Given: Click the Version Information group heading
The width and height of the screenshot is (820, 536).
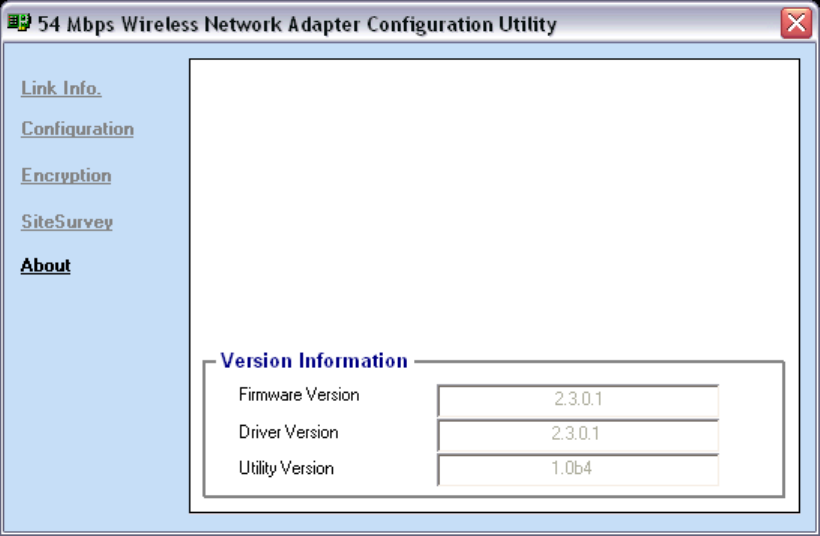Looking at the screenshot, I should pyautogui.click(x=314, y=361).
